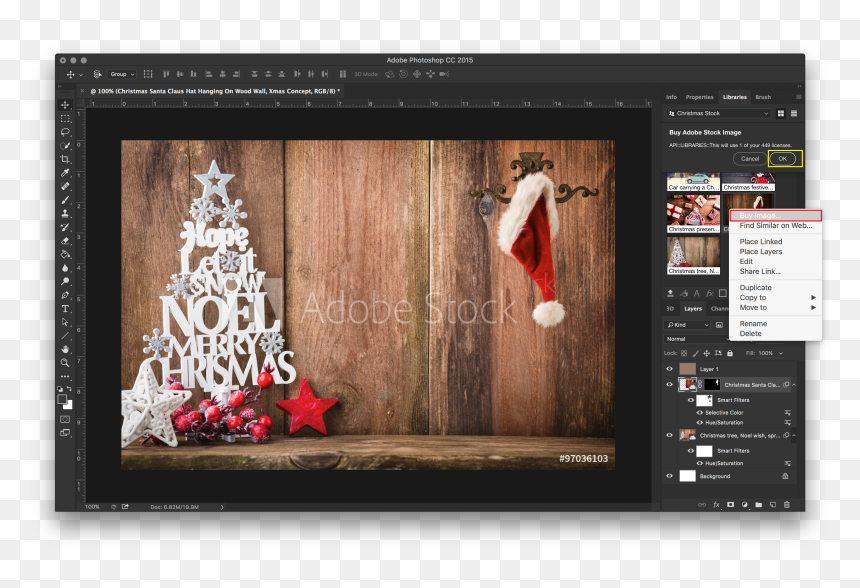Hide the Christmas tree, Noel wish layer
The width and height of the screenshot is (860, 588).
click(x=669, y=435)
